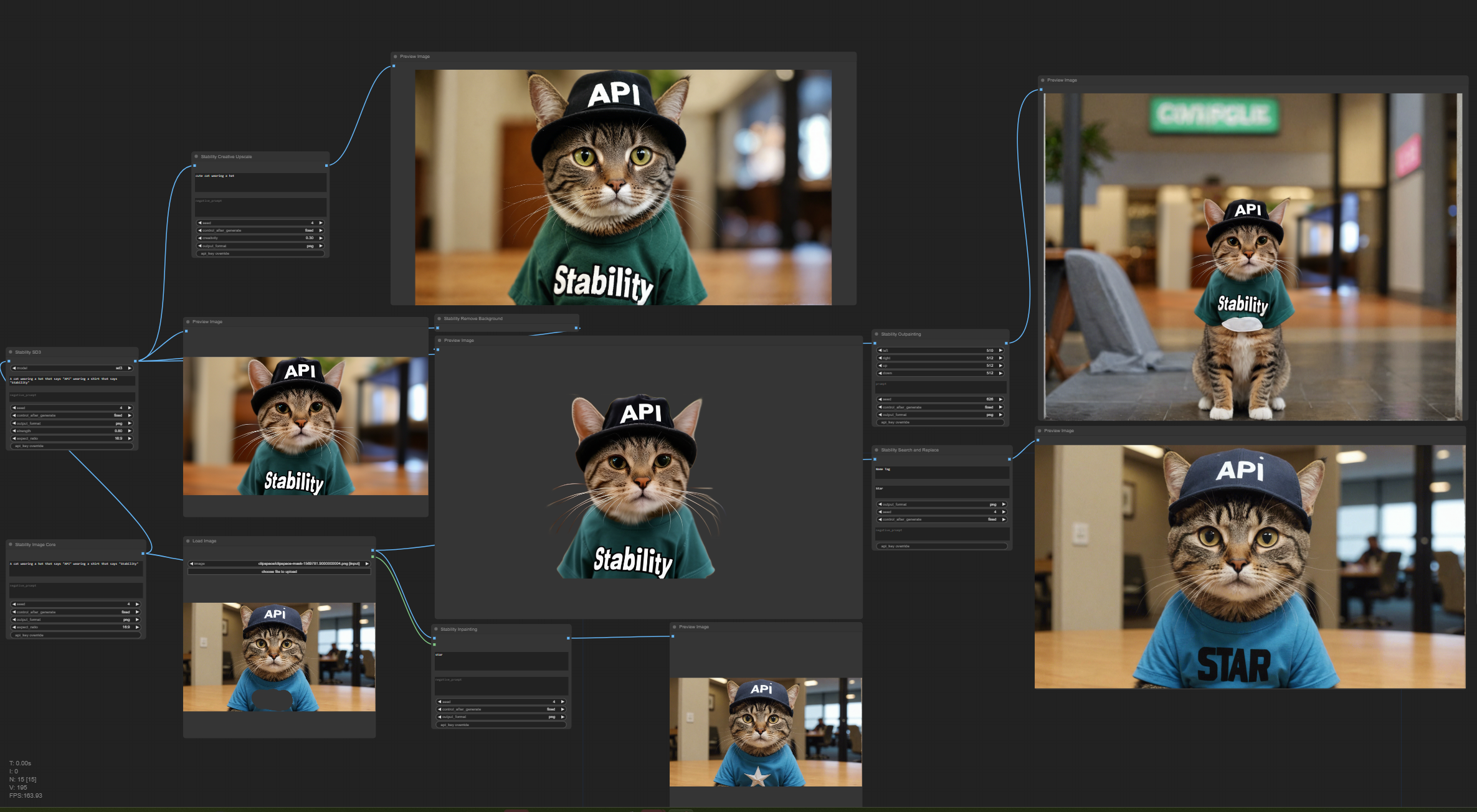Click api_key override in Stability Inpainting

501,725
